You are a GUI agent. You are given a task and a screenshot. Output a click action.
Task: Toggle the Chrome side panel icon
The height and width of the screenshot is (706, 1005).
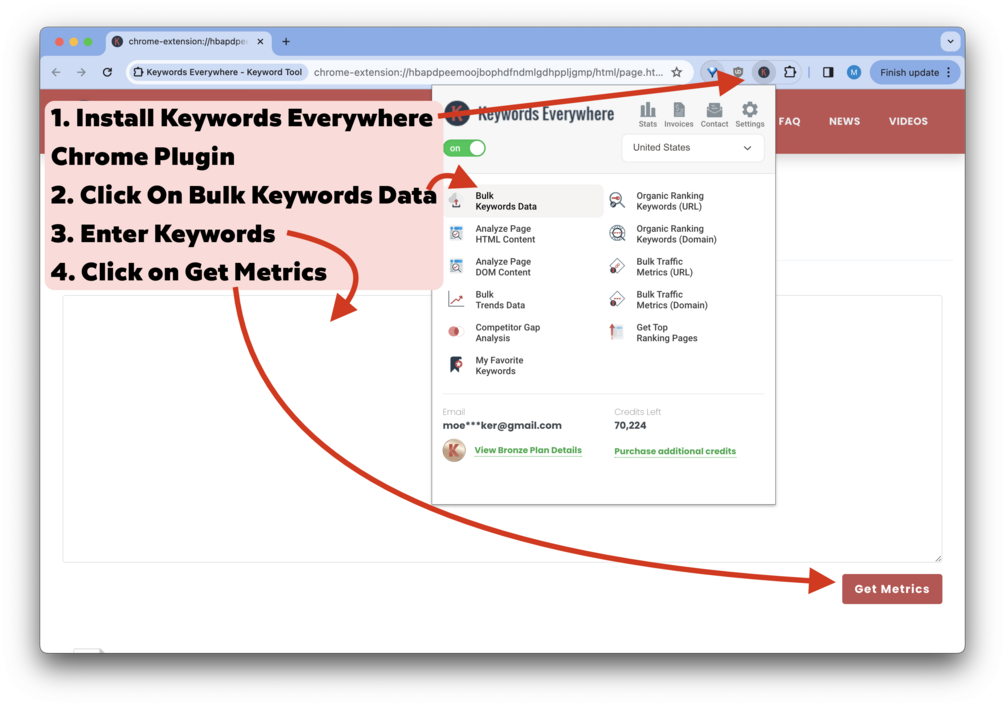tap(827, 72)
